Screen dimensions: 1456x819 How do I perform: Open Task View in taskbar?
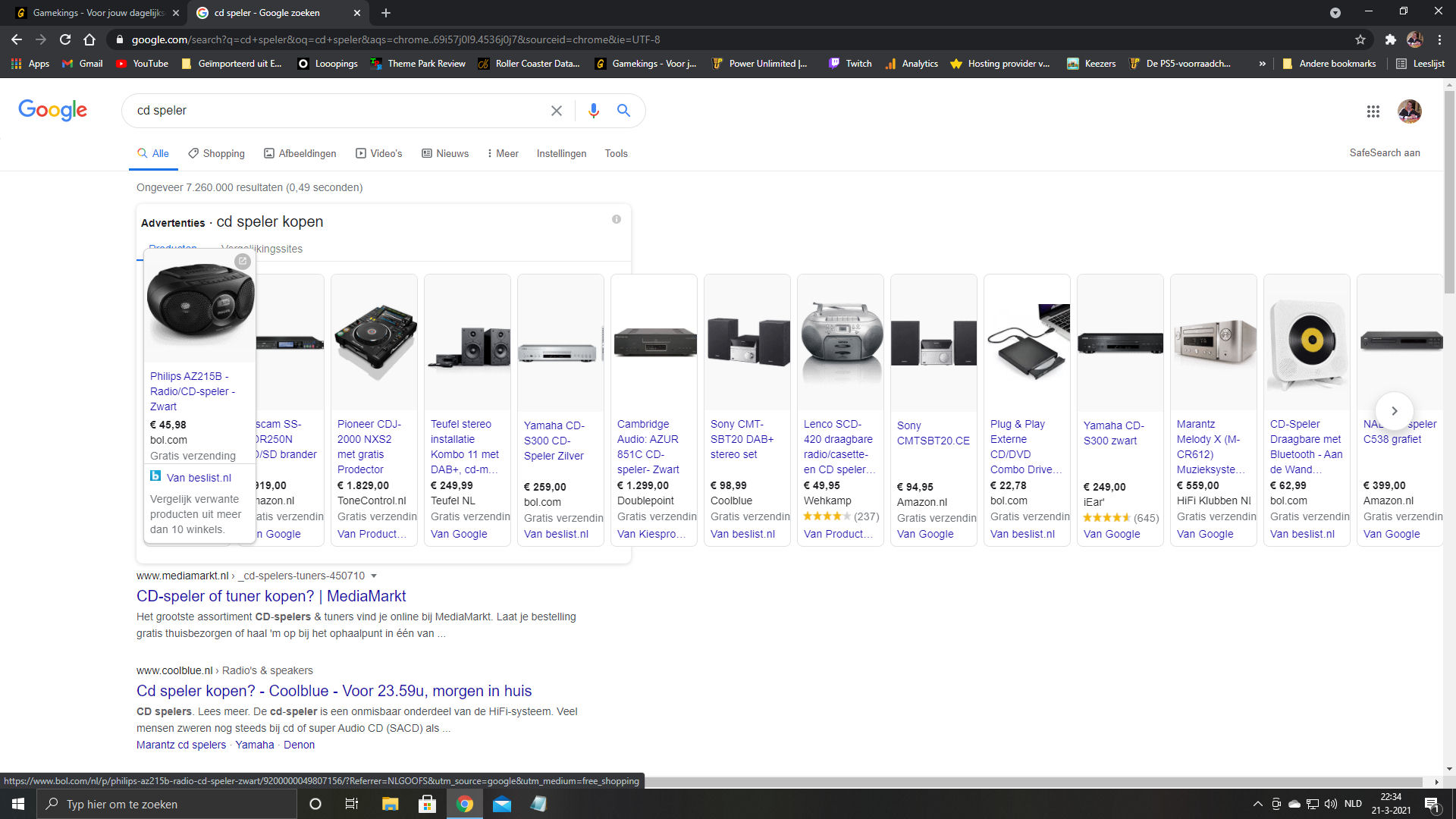point(351,804)
